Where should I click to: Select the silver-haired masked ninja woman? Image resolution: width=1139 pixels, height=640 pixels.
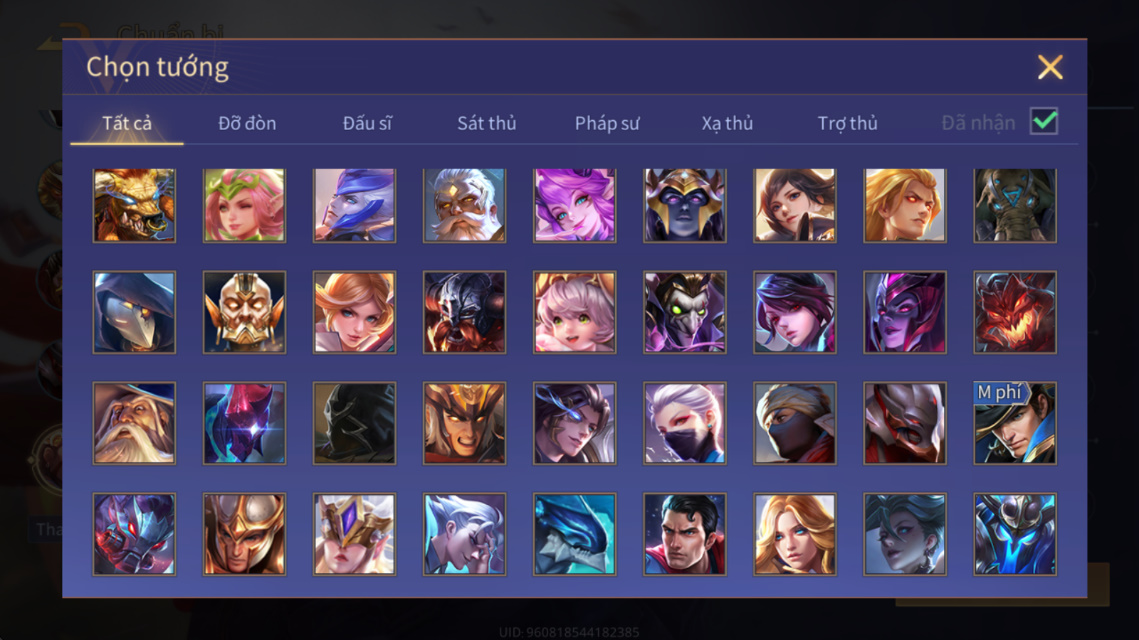684,423
